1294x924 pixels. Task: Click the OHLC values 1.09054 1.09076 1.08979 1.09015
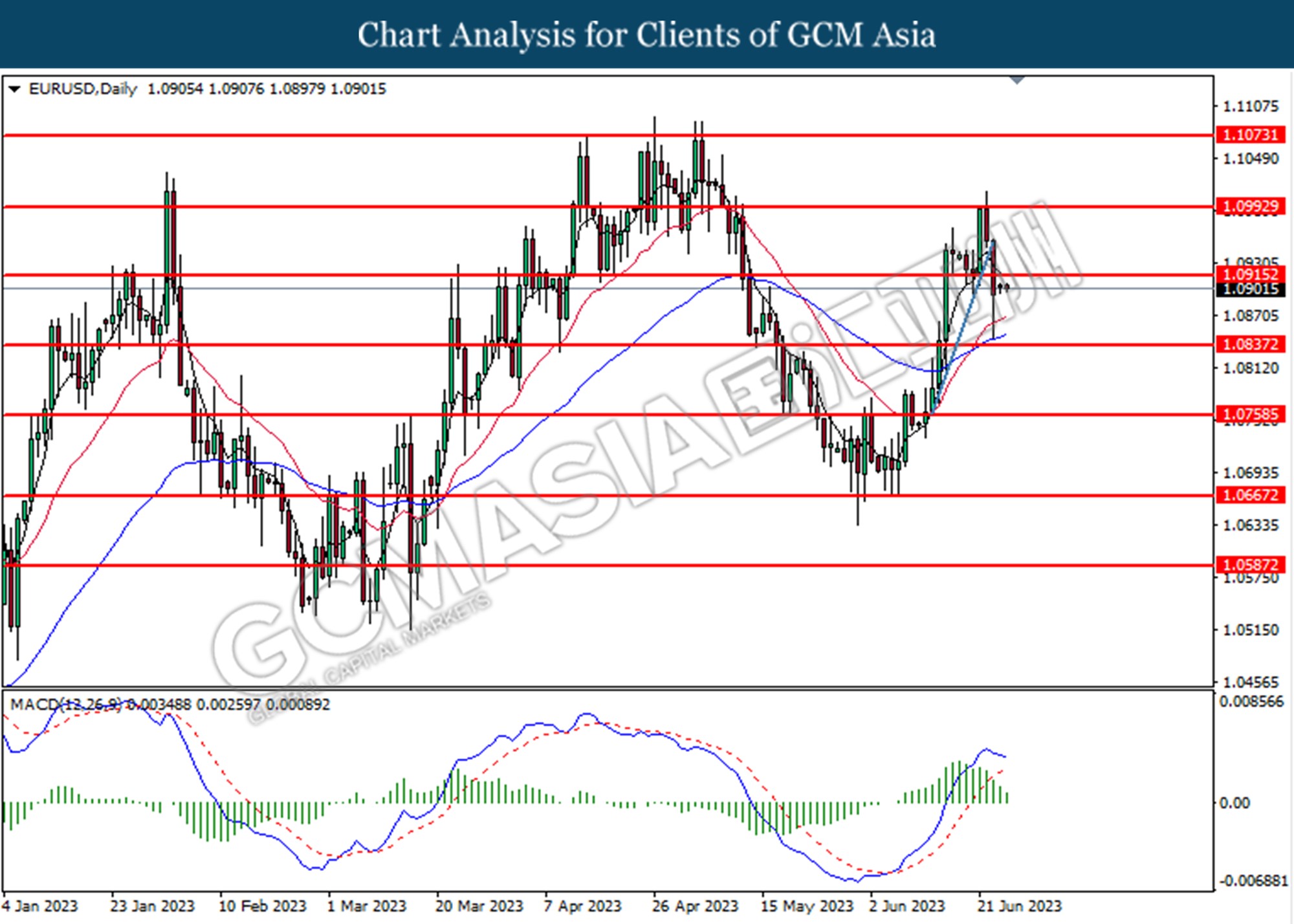pyautogui.click(x=267, y=89)
